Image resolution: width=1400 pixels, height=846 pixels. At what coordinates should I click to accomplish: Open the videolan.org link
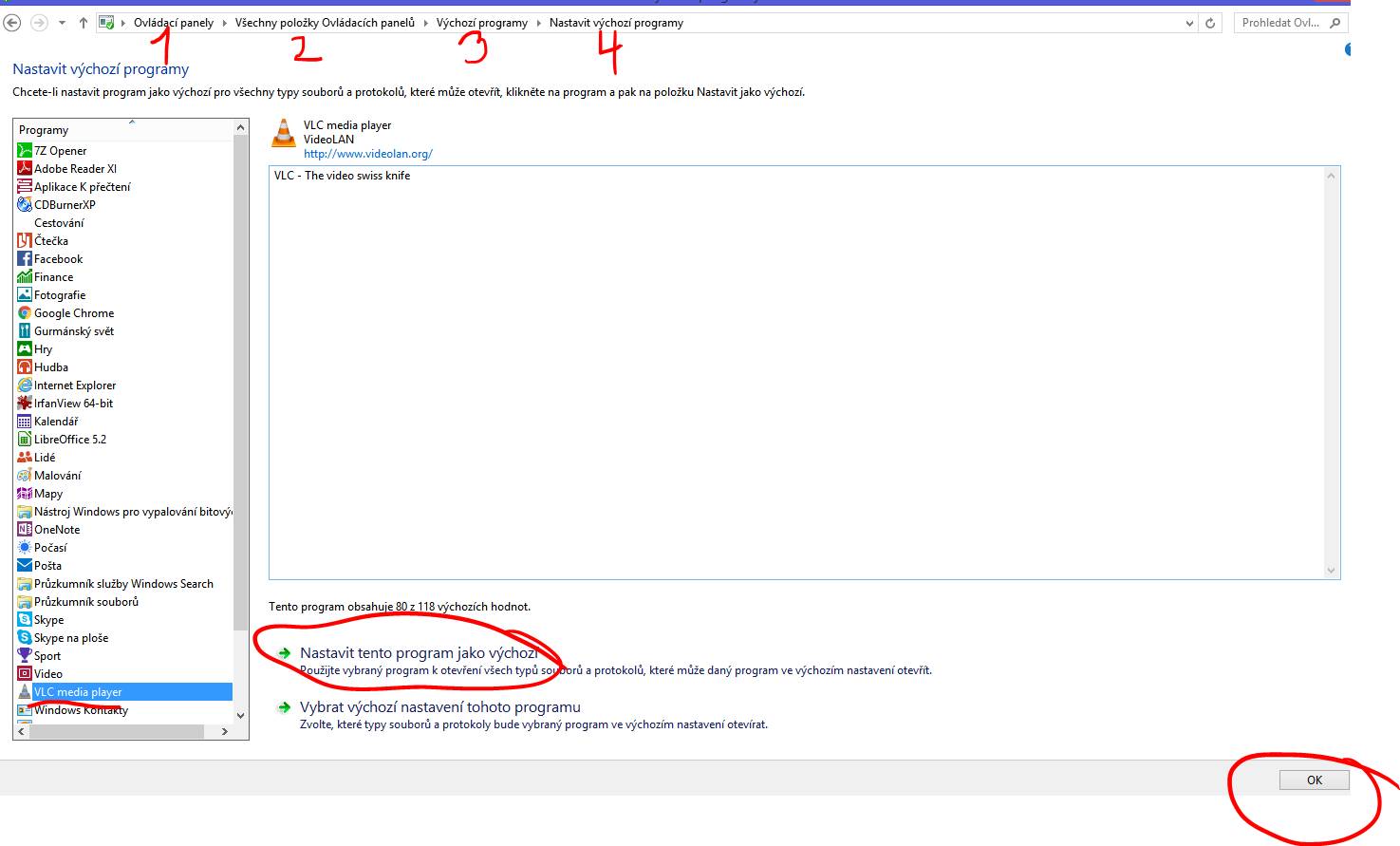pyautogui.click(x=368, y=154)
